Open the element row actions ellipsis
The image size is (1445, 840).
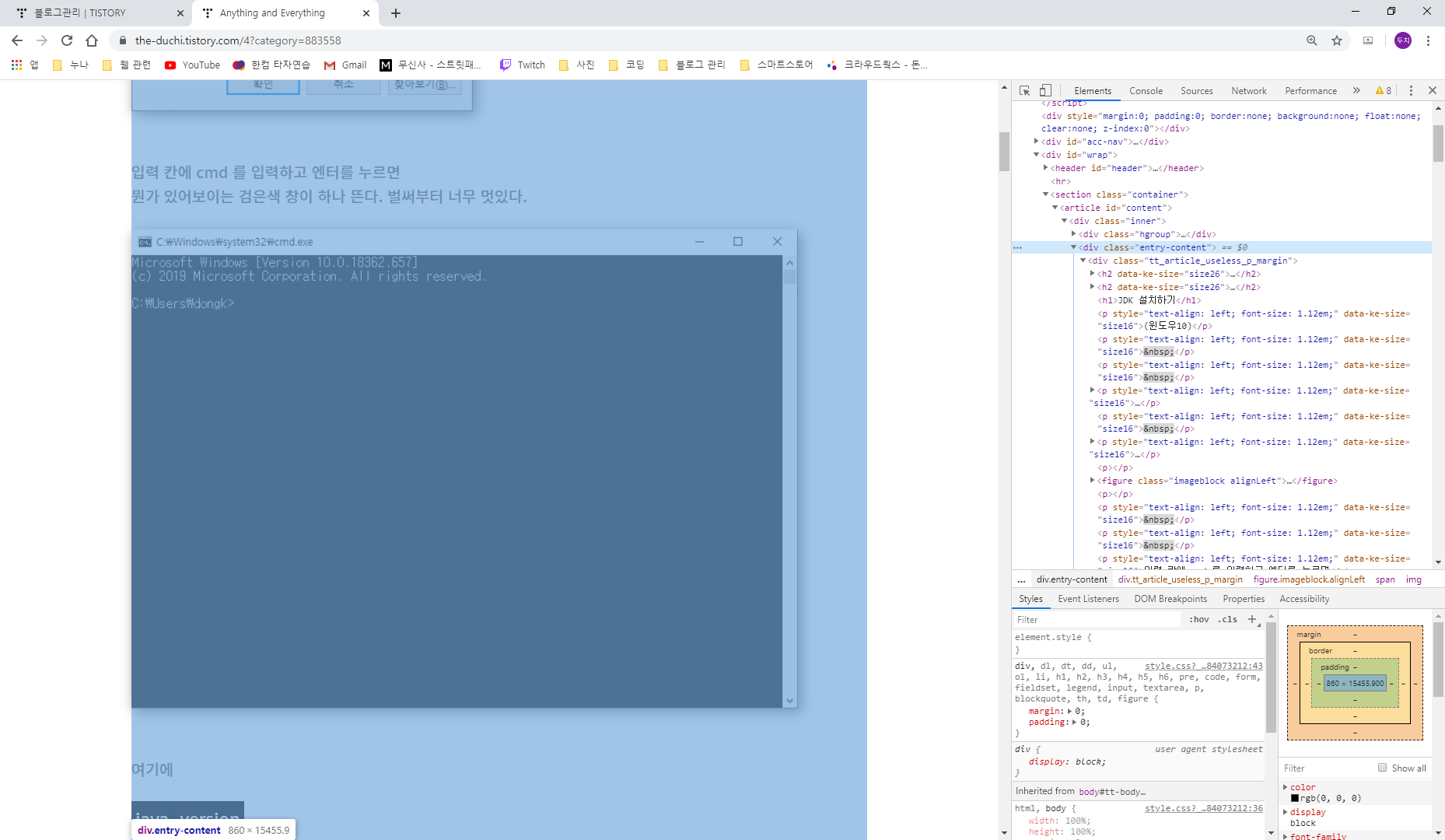click(1017, 247)
